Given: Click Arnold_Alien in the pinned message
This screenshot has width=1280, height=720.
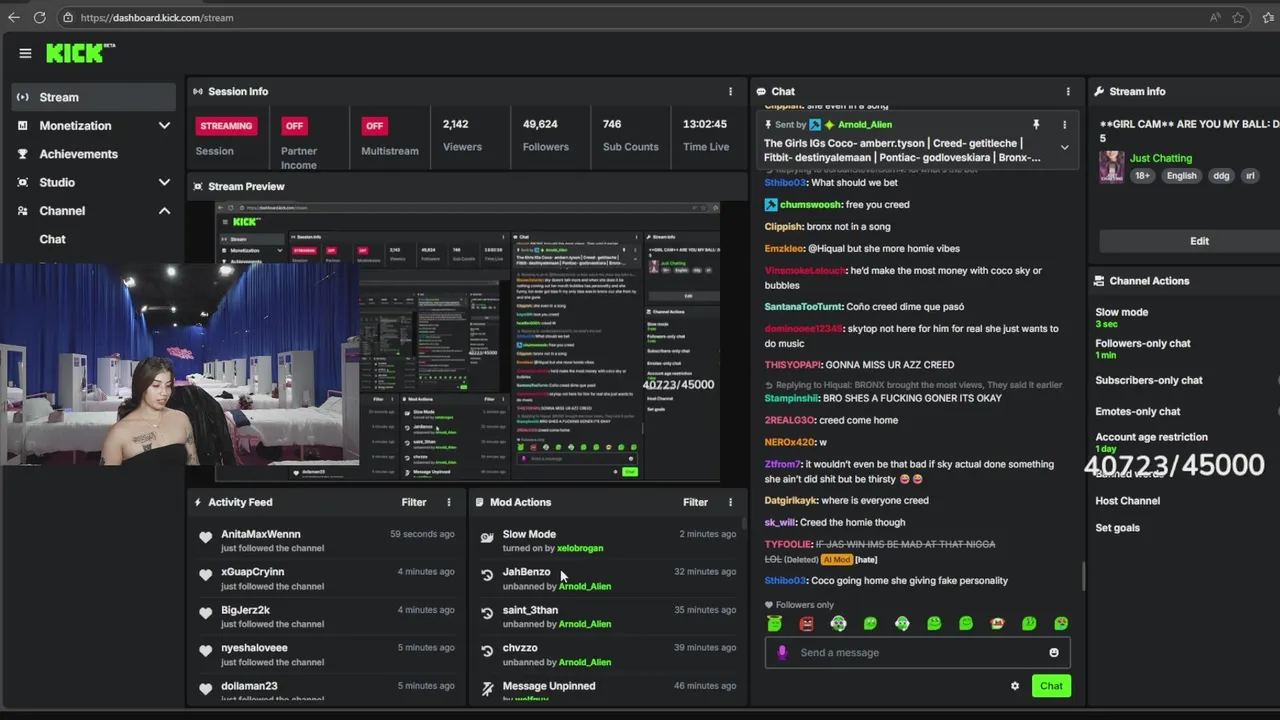Looking at the screenshot, I should coord(864,125).
